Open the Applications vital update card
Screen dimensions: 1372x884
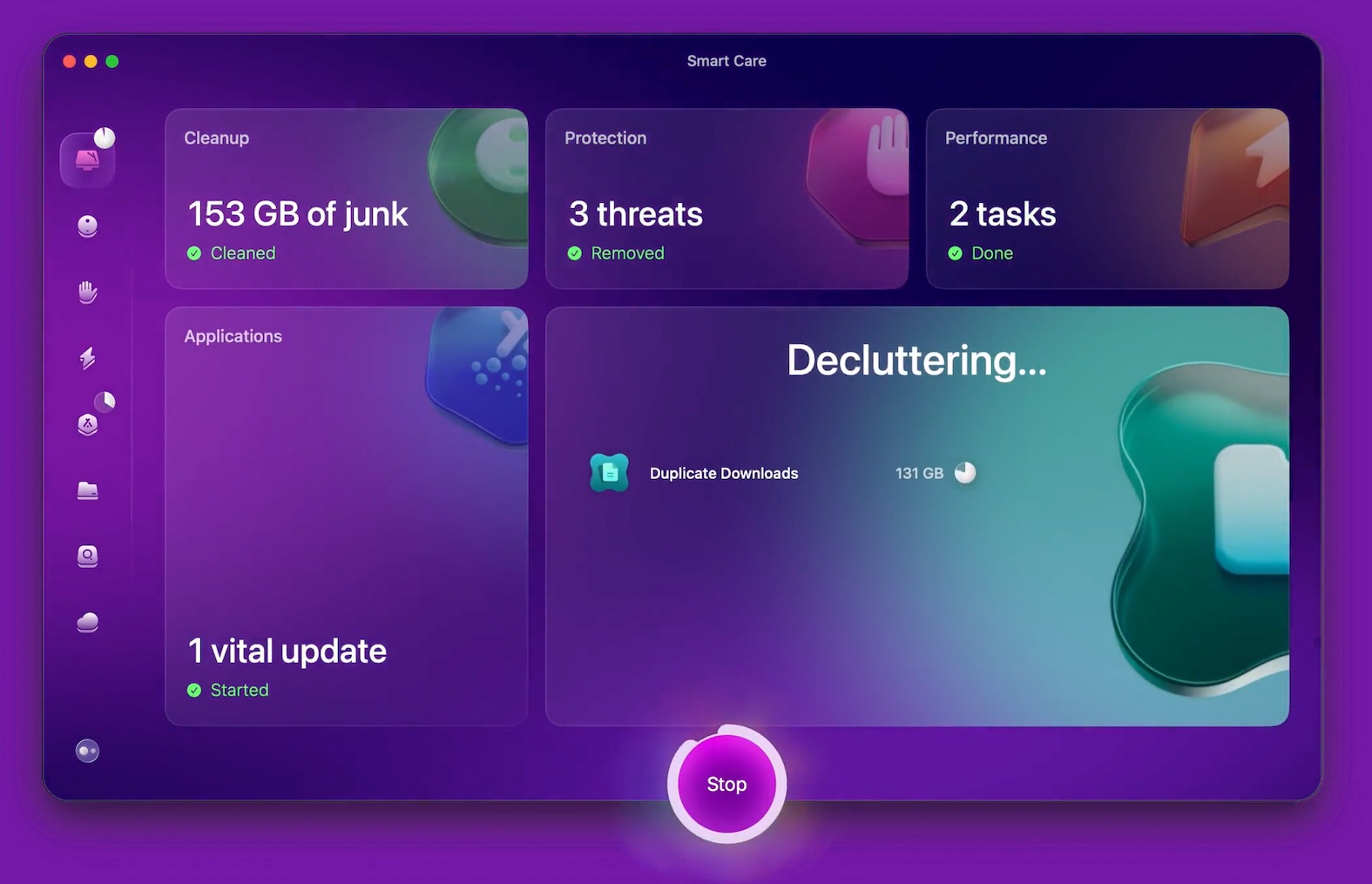point(346,516)
